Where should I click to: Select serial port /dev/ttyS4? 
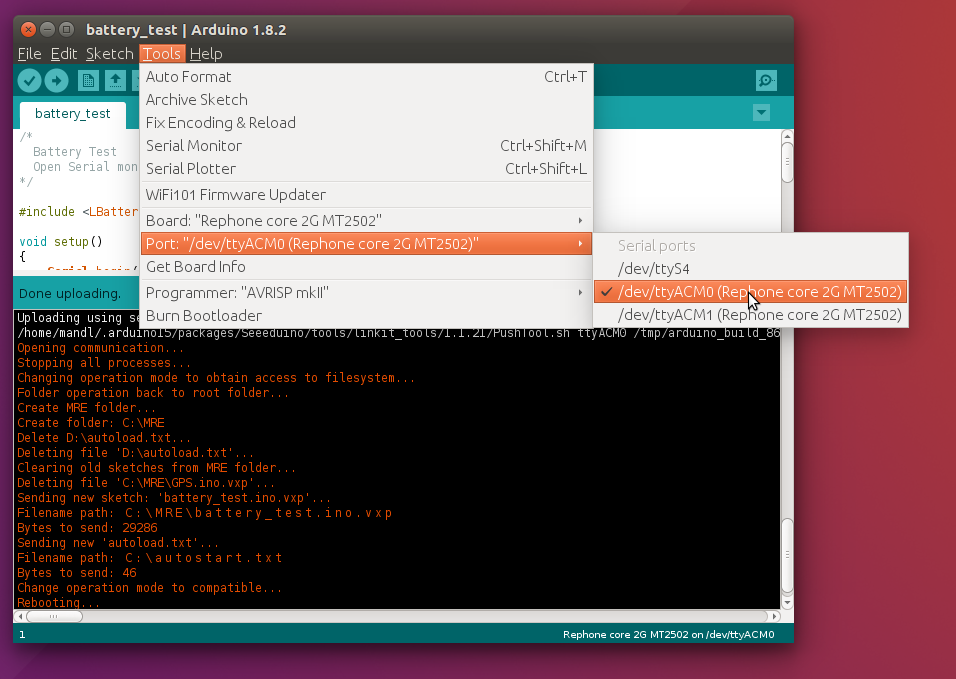751,269
